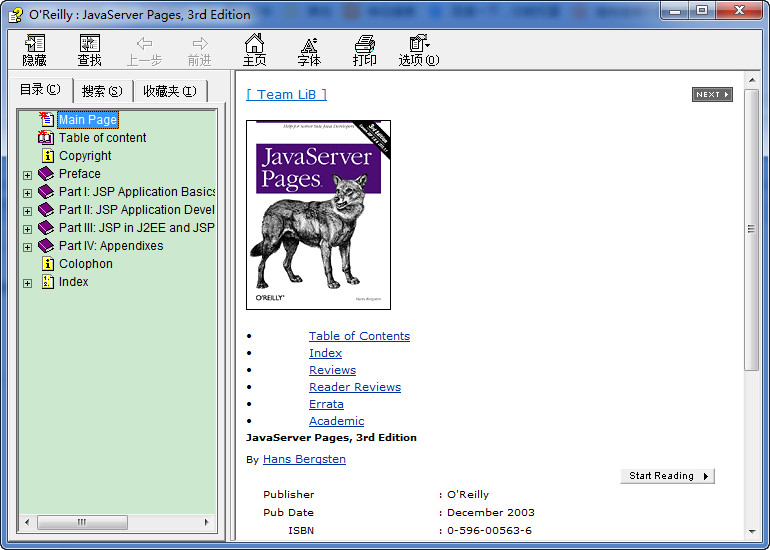Select the Colophon tree item
Viewport: 770px width, 550px height.
point(85,264)
